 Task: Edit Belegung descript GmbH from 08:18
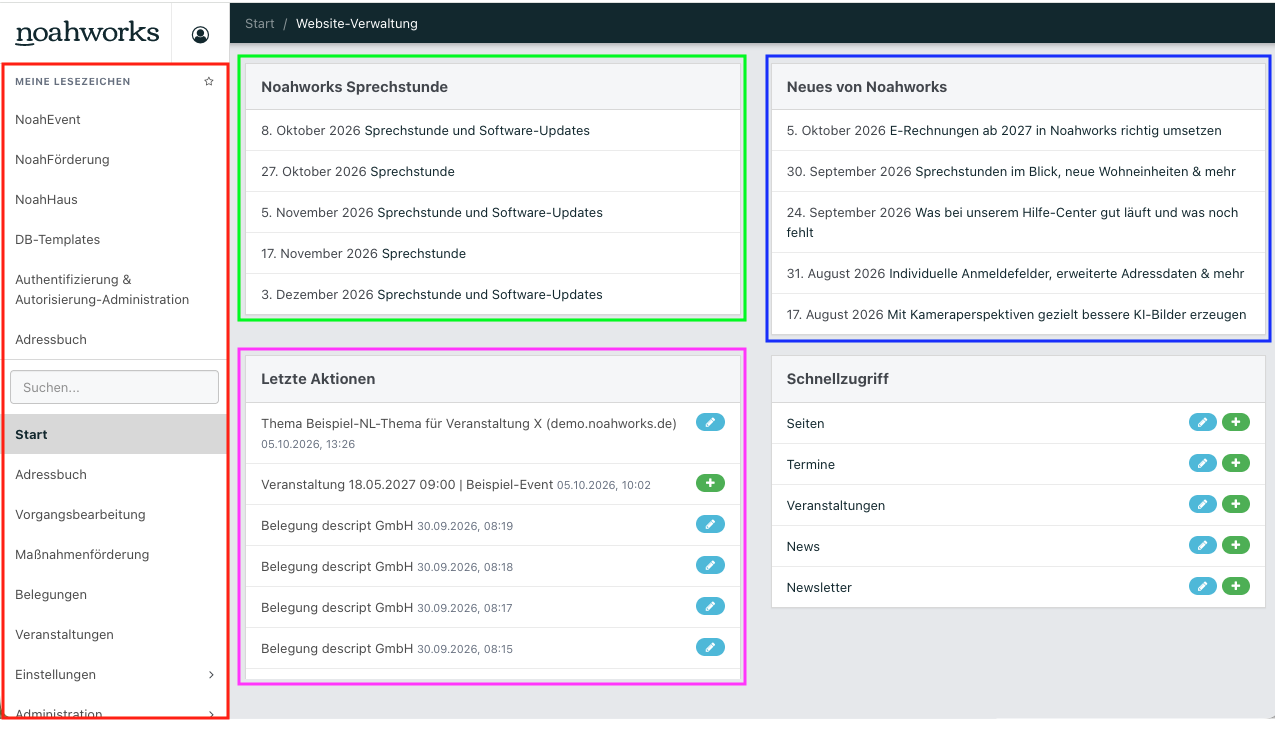pyautogui.click(x=710, y=565)
